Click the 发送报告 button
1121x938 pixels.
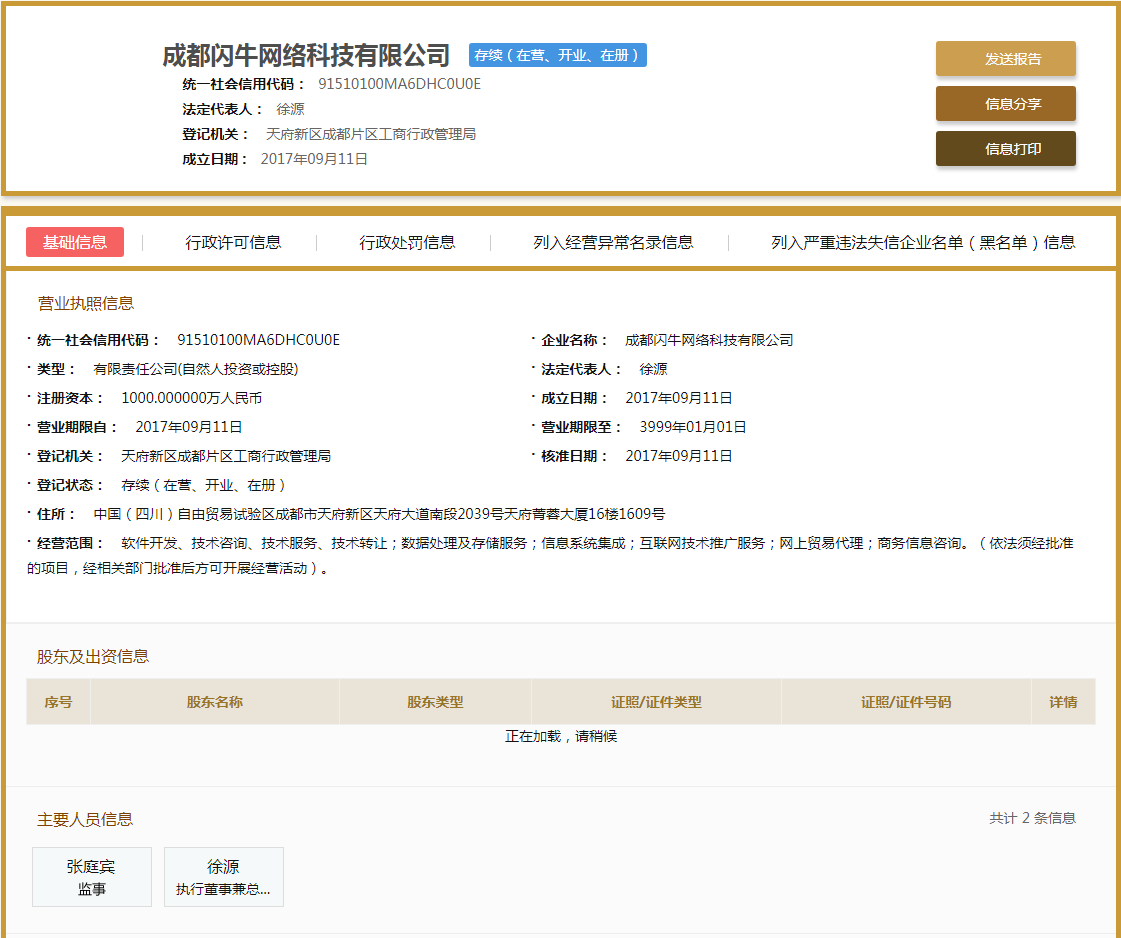[x=1005, y=59]
